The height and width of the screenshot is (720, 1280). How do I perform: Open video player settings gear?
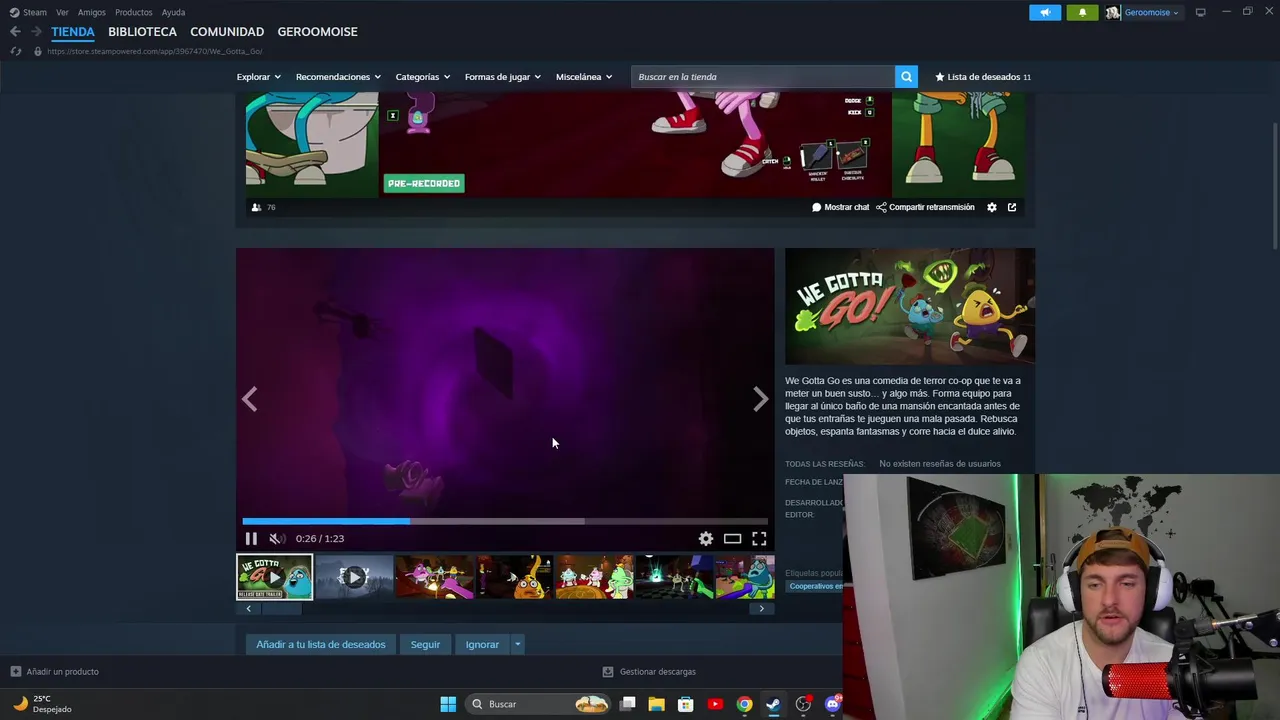click(x=706, y=538)
